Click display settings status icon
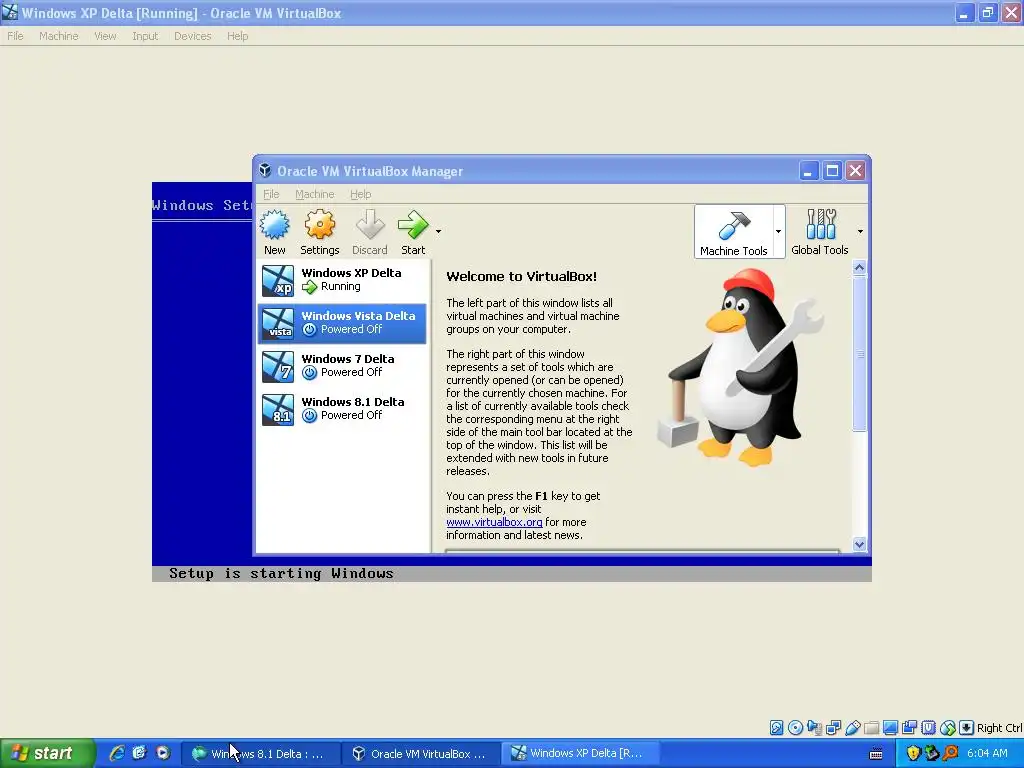This screenshot has height=768, width=1024. [890, 728]
